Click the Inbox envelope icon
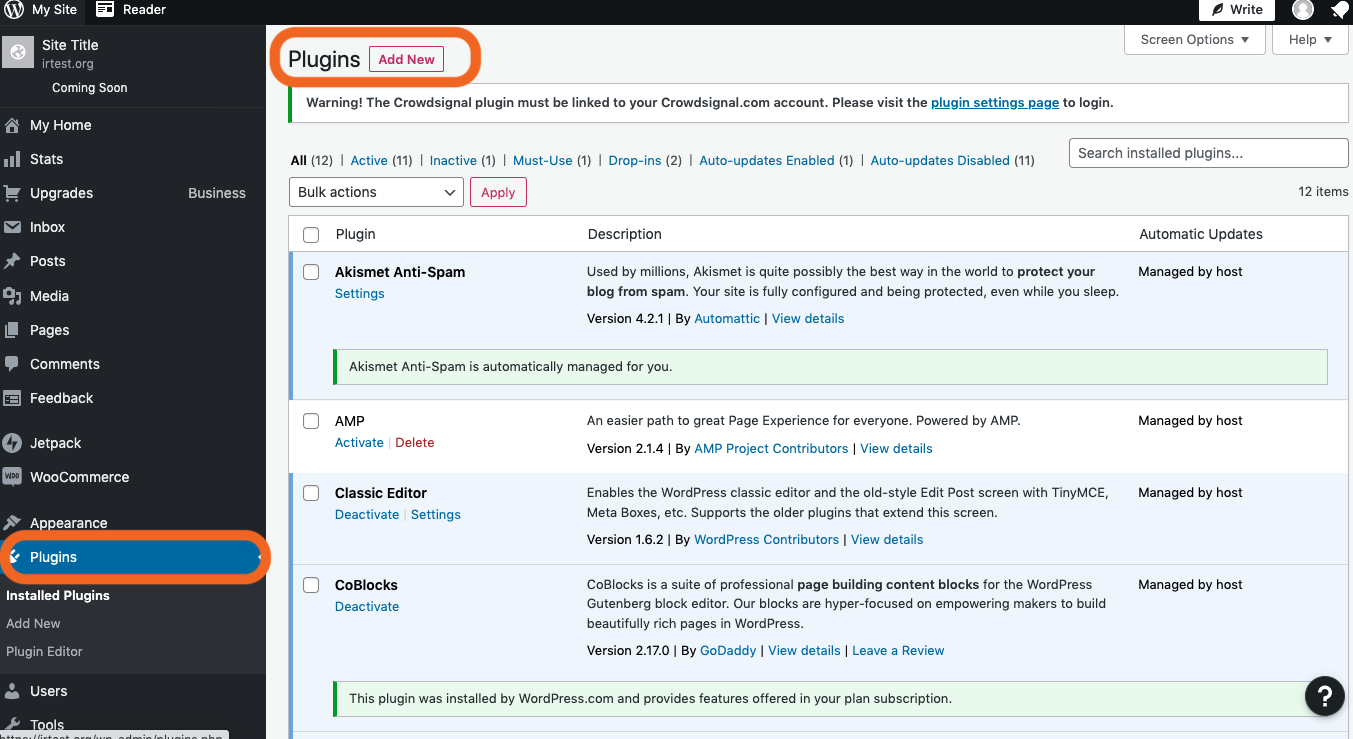Screen dimensions: 1353x739 (x=12, y=227)
